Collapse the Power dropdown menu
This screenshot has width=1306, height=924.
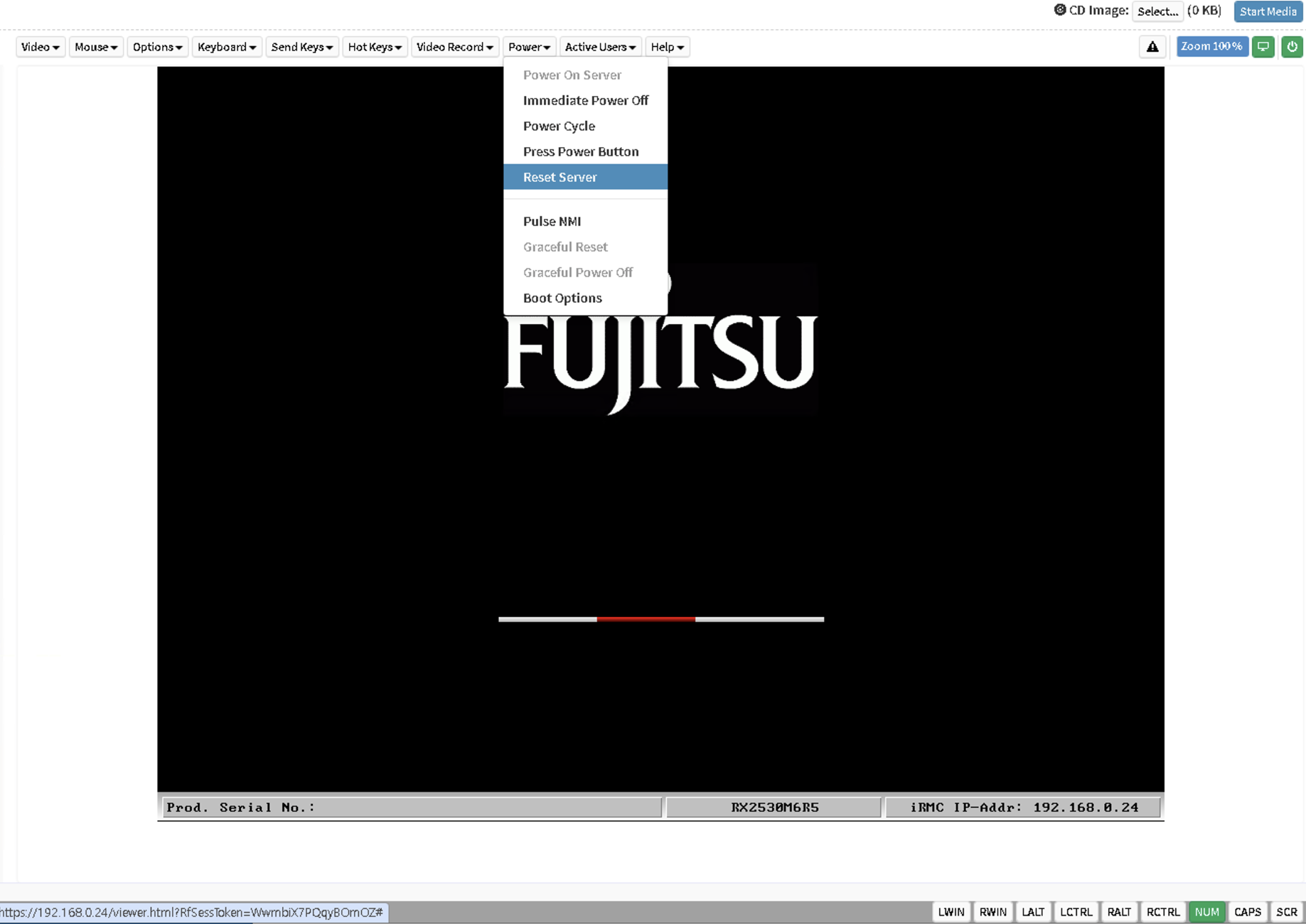(530, 47)
